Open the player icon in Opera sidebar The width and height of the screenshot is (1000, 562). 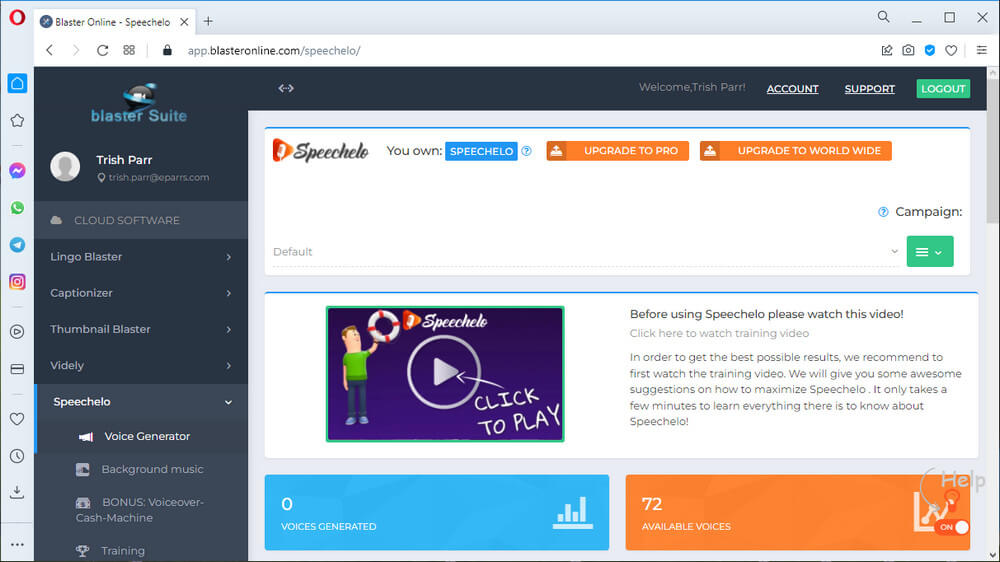17,332
